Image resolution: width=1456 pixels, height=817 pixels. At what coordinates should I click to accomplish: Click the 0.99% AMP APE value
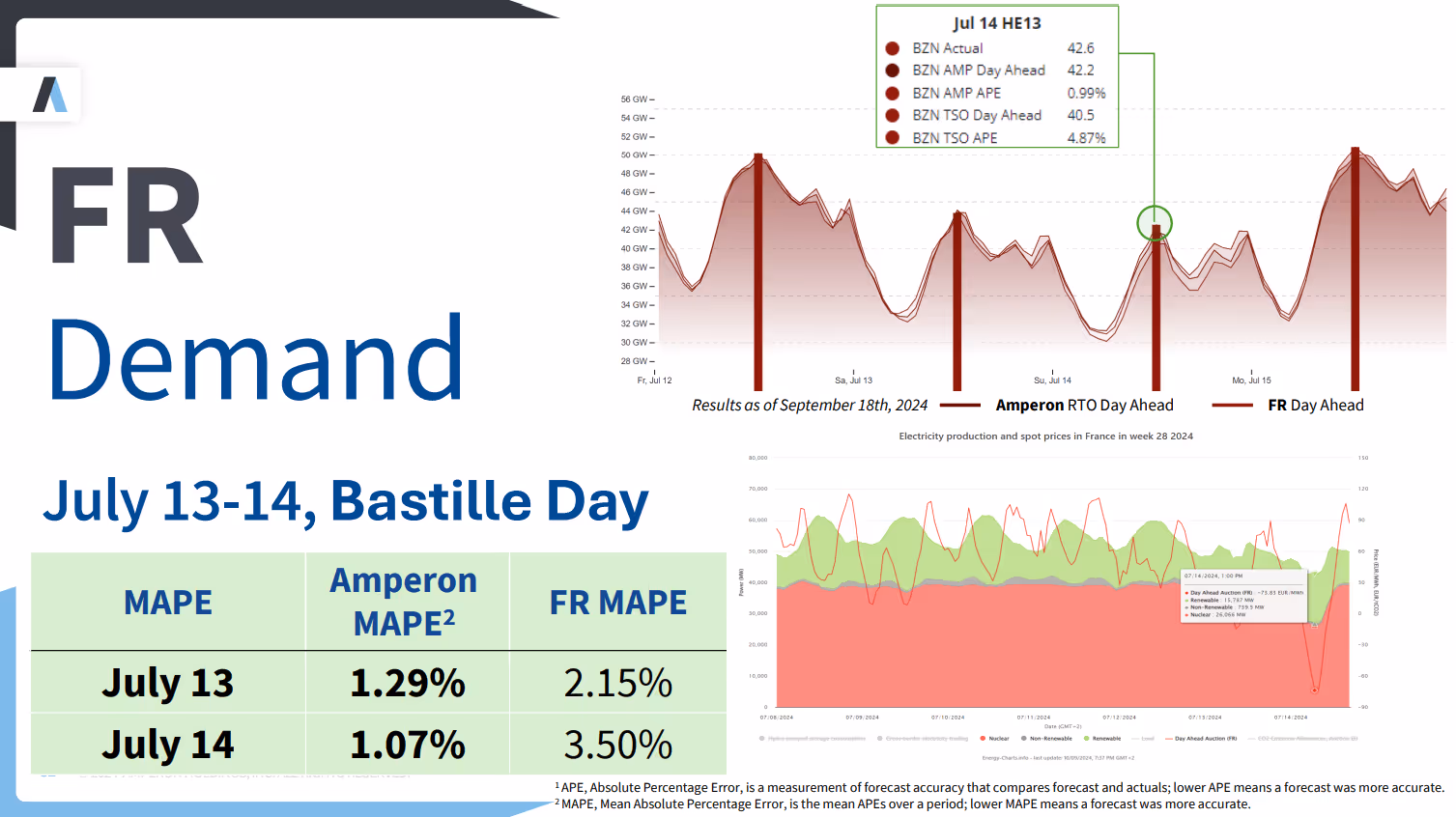[1086, 94]
